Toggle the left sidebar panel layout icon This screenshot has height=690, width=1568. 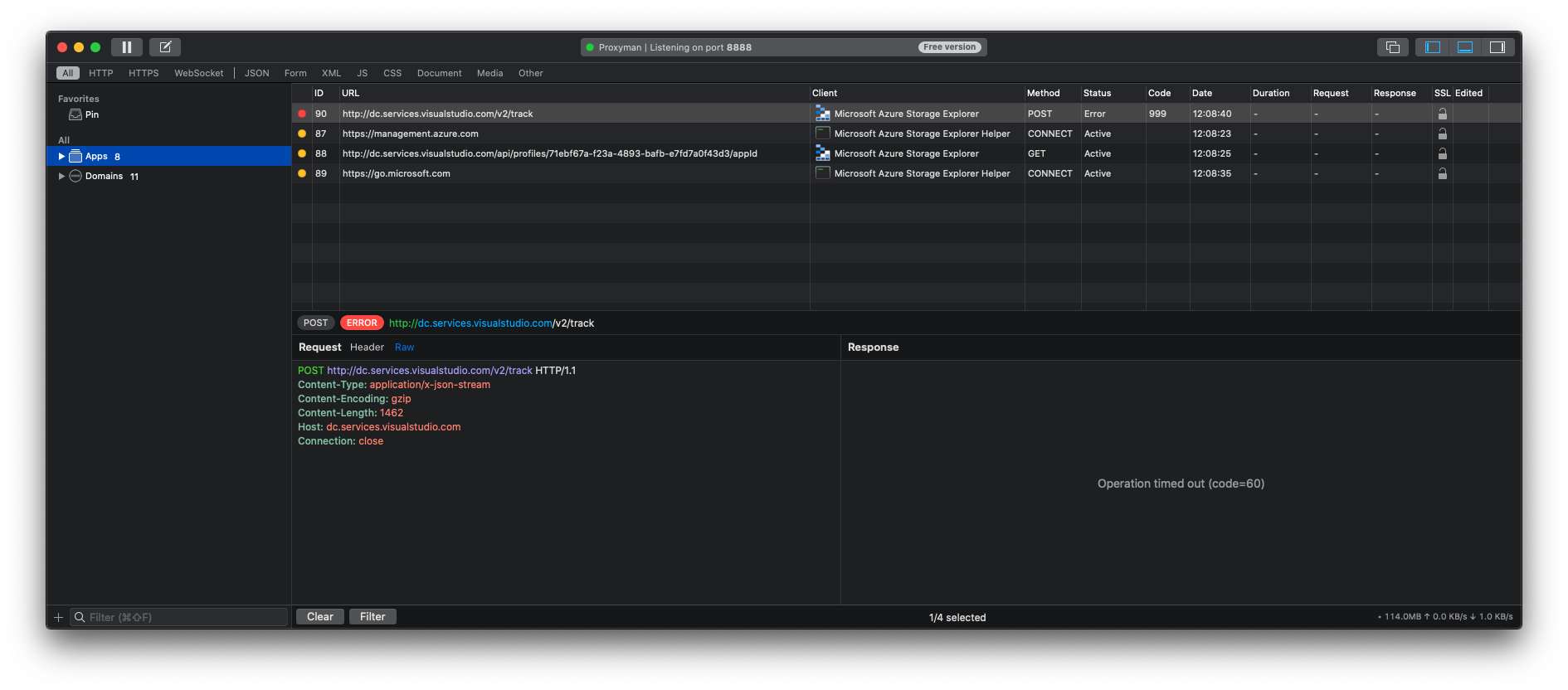point(1433,47)
